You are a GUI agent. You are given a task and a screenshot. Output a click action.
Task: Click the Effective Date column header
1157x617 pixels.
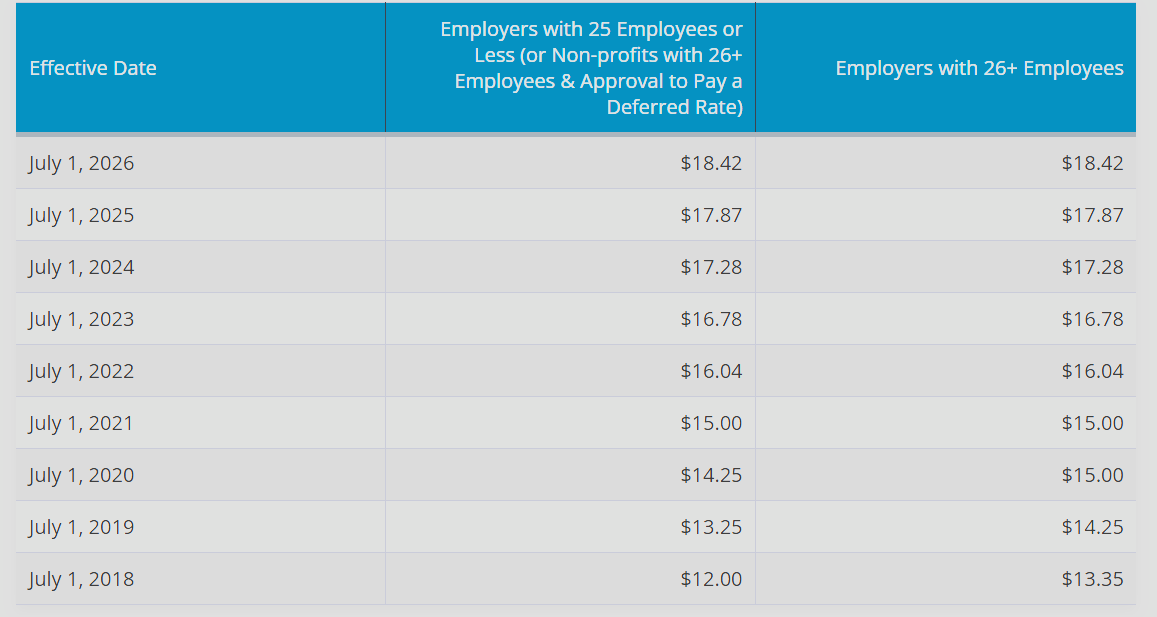(x=200, y=68)
